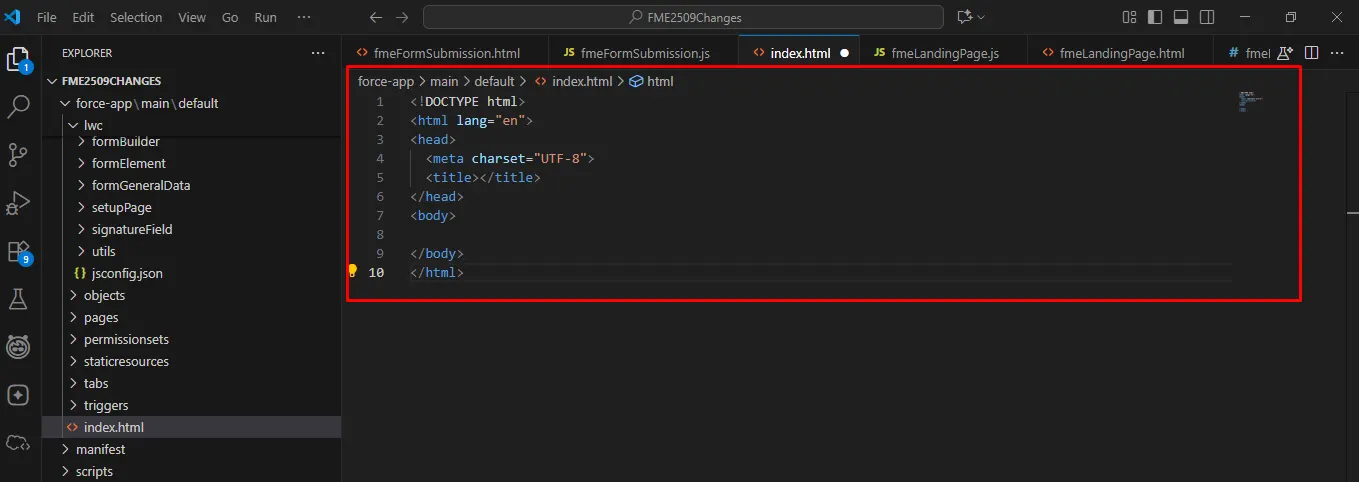This screenshot has width=1359, height=482.
Task: Click the Customize Layout icon
Action: click(x=1129, y=17)
